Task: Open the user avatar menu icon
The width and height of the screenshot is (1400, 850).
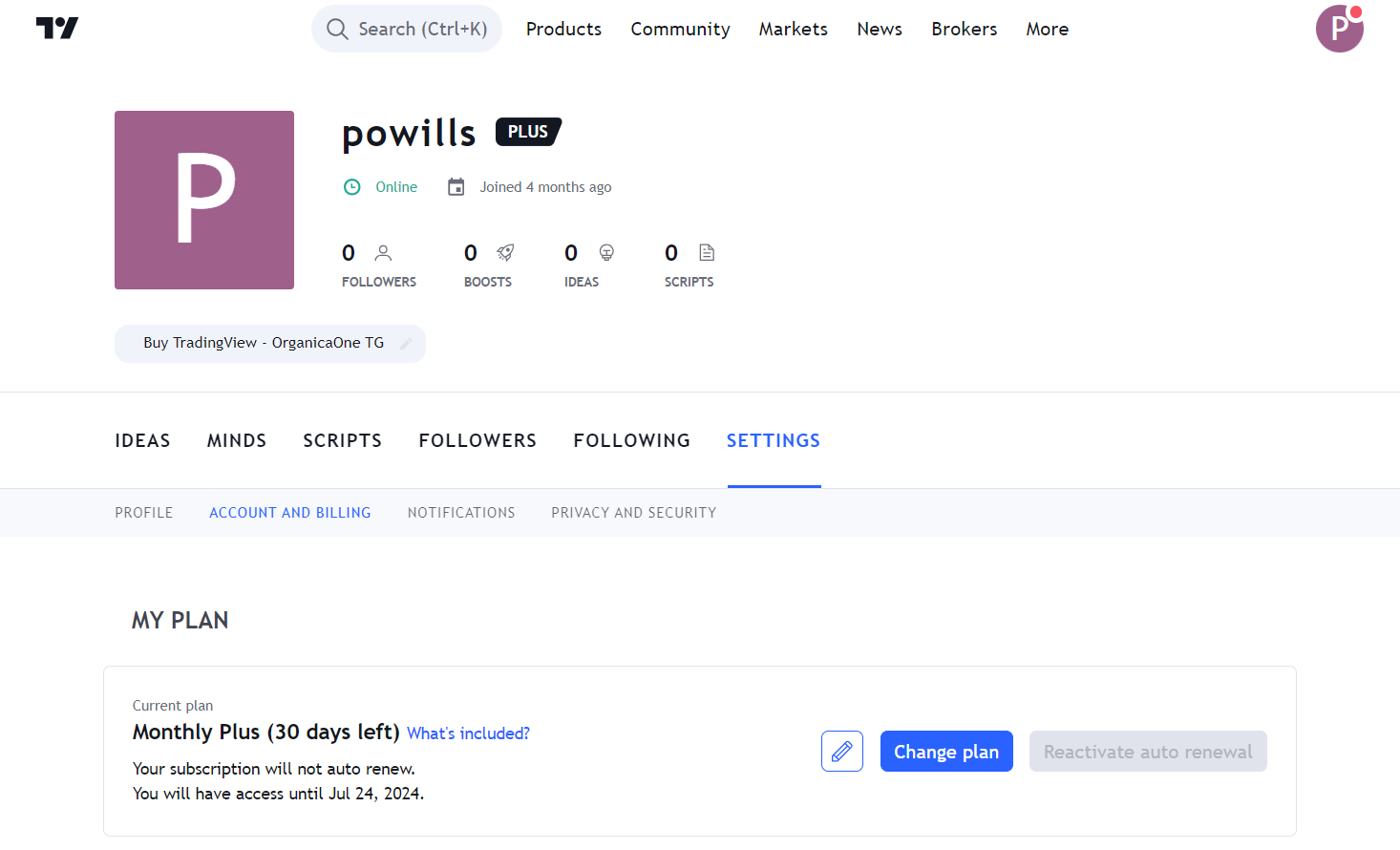Action: (1339, 29)
